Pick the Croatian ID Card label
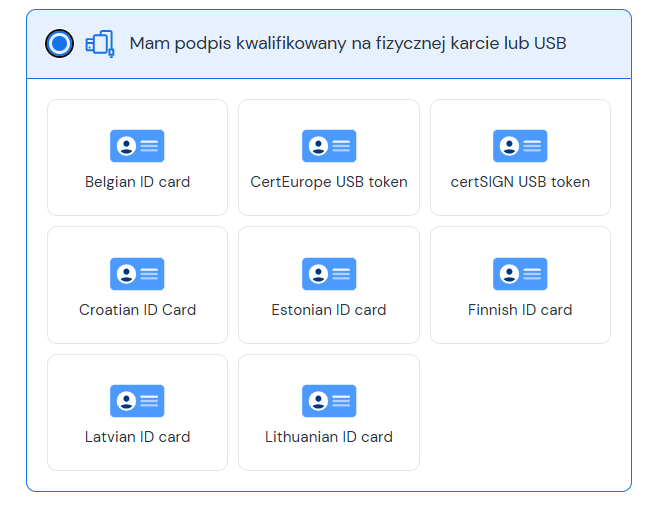The image size is (662, 516). click(138, 310)
